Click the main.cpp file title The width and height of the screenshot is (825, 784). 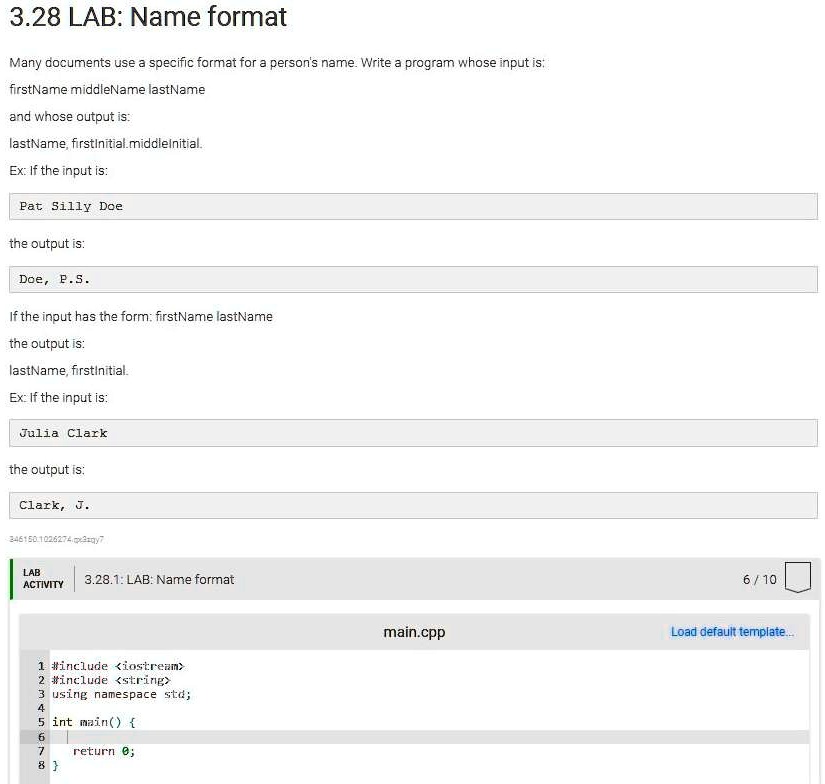pyautogui.click(x=414, y=631)
